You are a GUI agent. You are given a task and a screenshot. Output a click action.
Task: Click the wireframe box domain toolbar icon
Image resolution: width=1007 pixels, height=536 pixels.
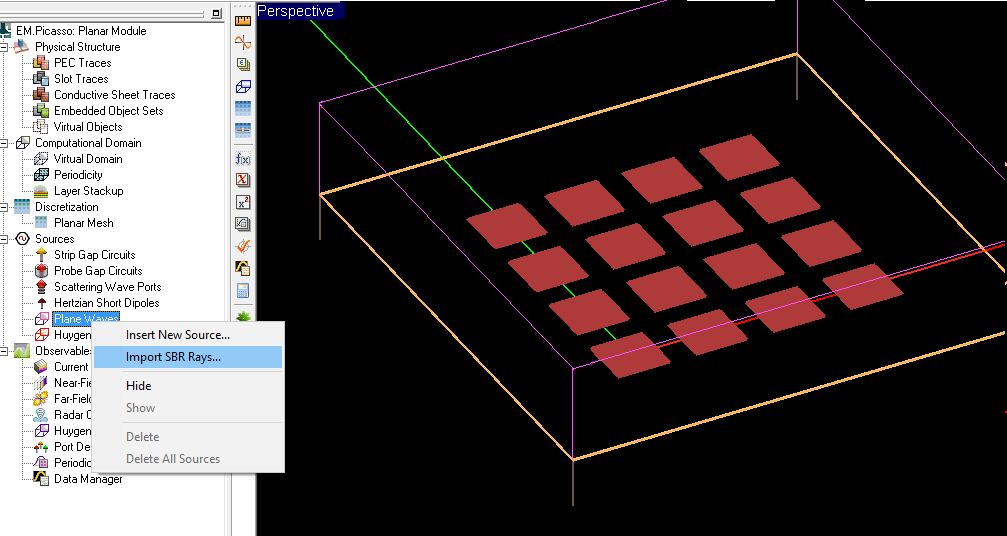242,86
